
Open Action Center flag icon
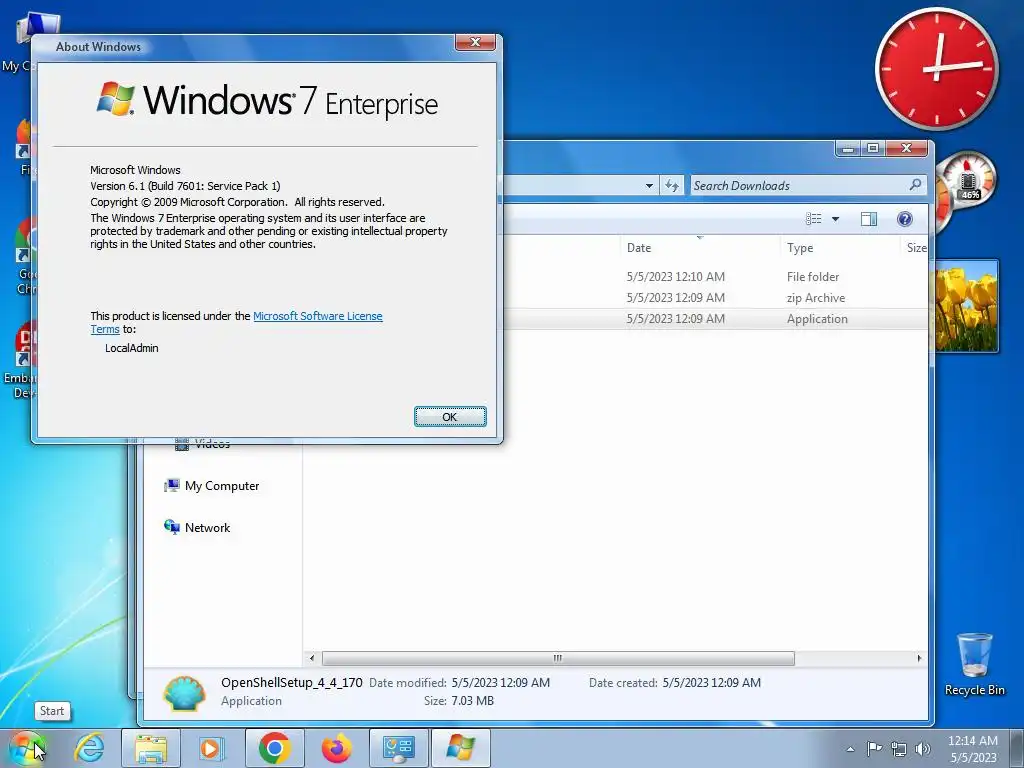[x=874, y=748]
